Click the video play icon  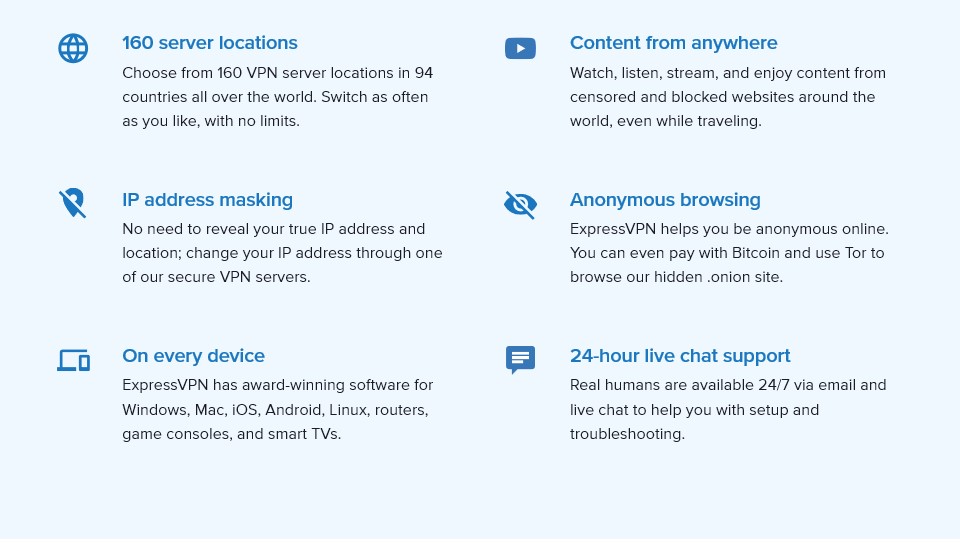[x=520, y=48]
